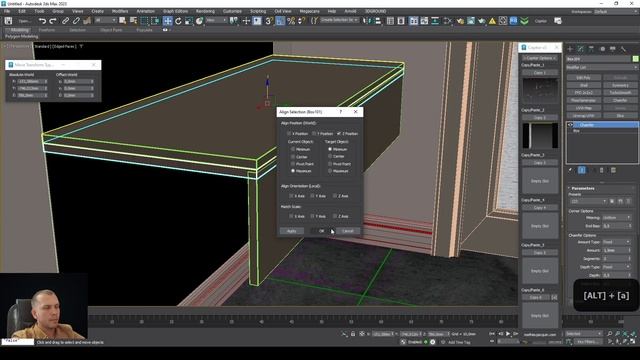This screenshot has height=360, width=640.
Task: Click the TurboSmooth modifier button
Action: [620, 93]
